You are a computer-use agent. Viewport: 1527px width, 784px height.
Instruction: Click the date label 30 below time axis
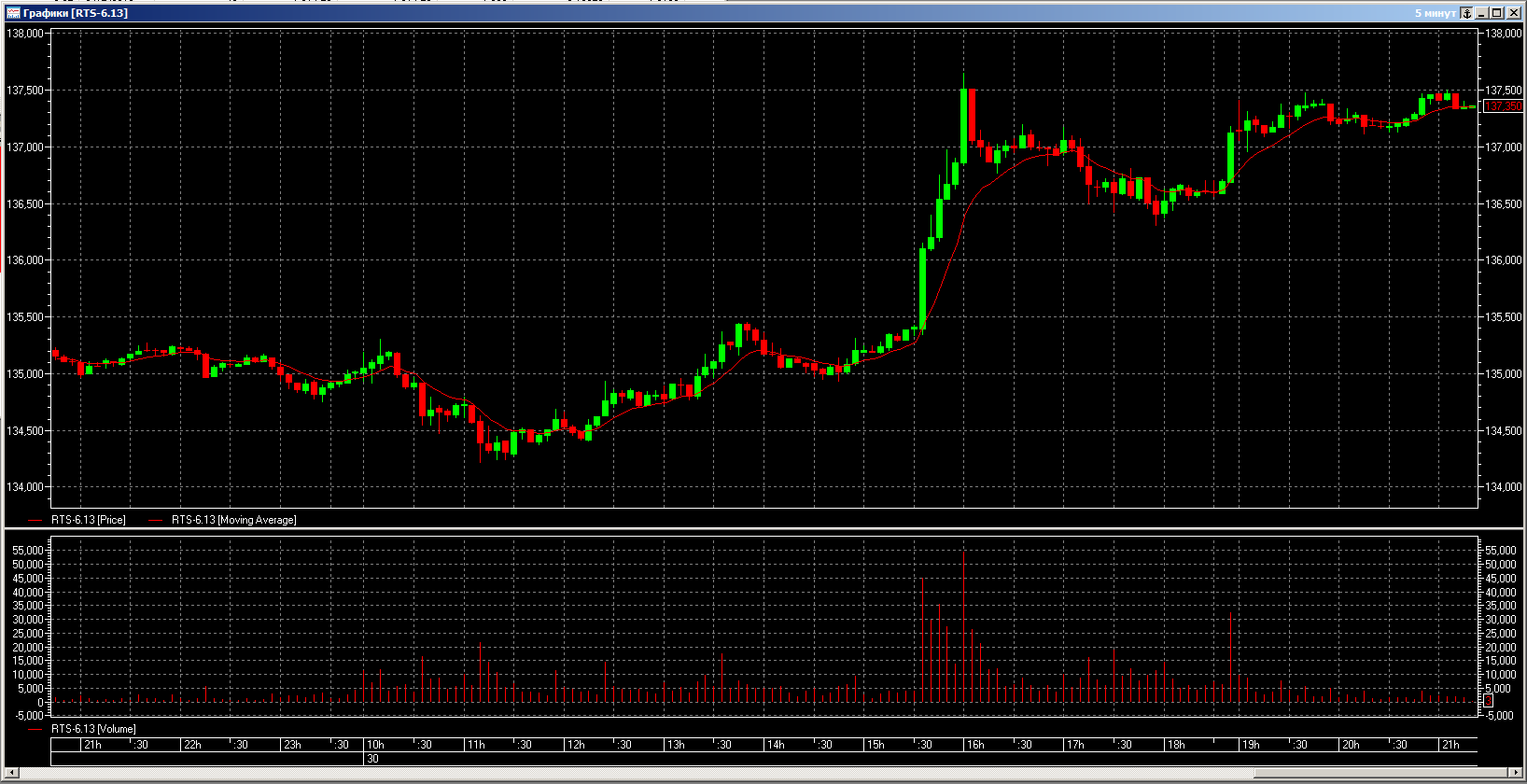pyautogui.click(x=372, y=759)
